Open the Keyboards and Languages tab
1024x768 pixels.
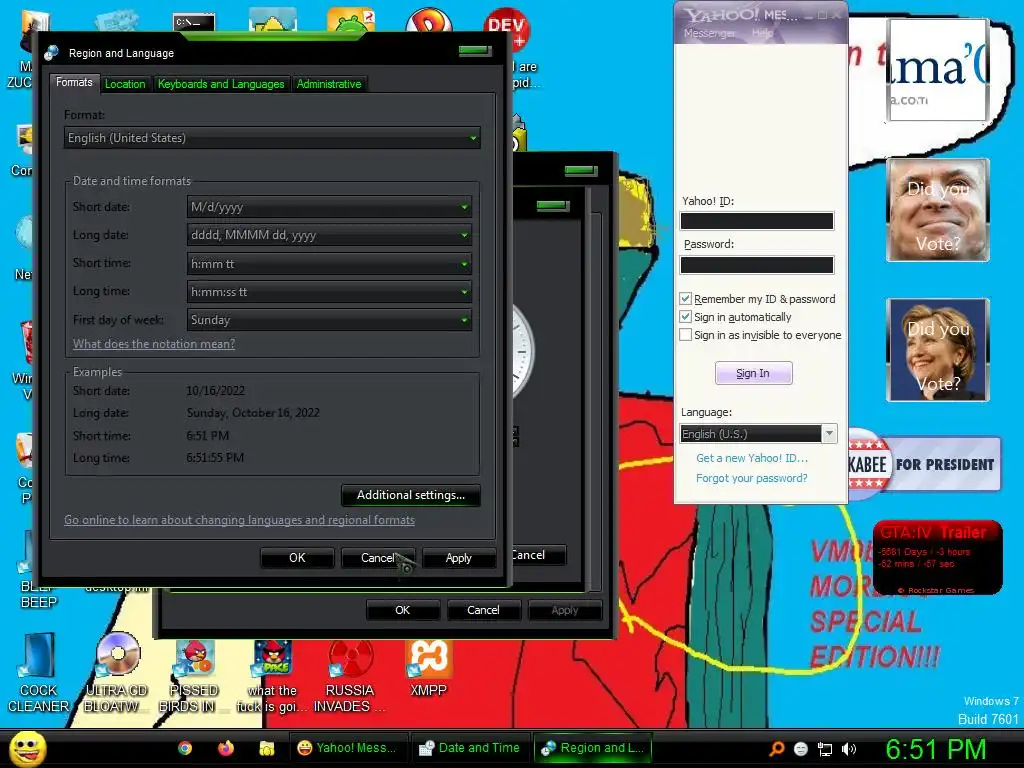tap(221, 84)
